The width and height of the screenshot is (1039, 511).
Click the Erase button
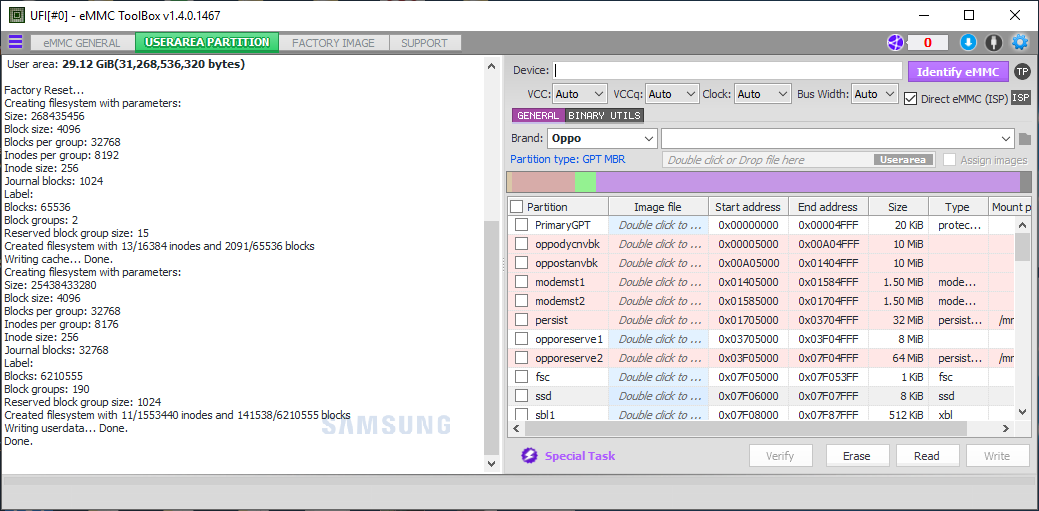tap(856, 456)
